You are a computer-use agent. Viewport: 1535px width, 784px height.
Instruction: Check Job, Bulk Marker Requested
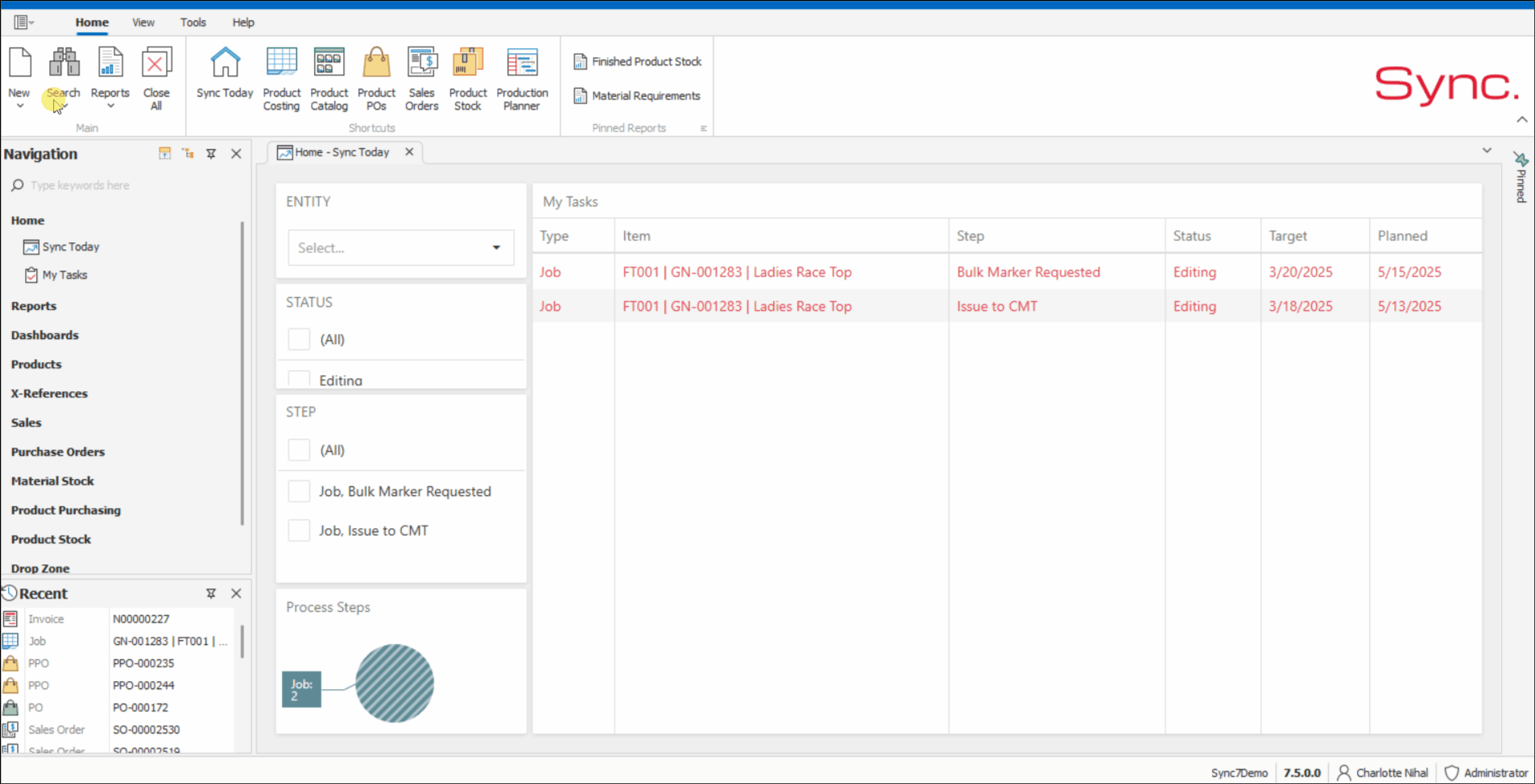tap(299, 491)
